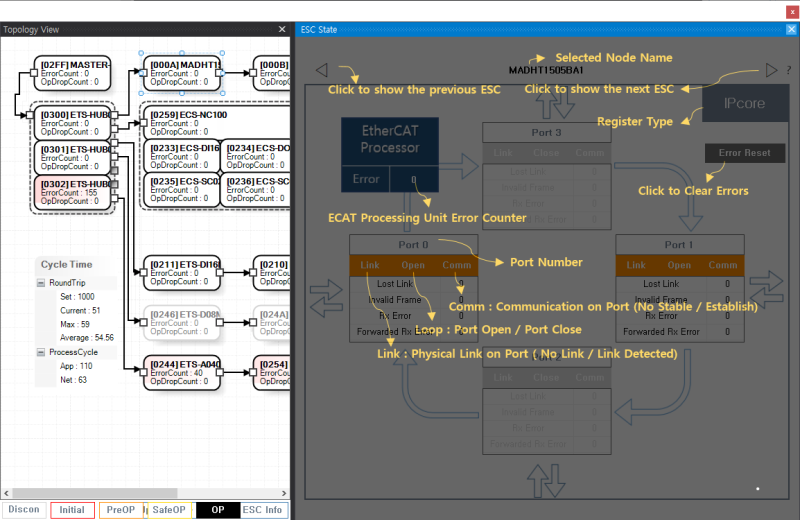This screenshot has width=800, height=520.
Task: Select the [02FF] MASTER node
Action: pyautogui.click(x=72, y=72)
